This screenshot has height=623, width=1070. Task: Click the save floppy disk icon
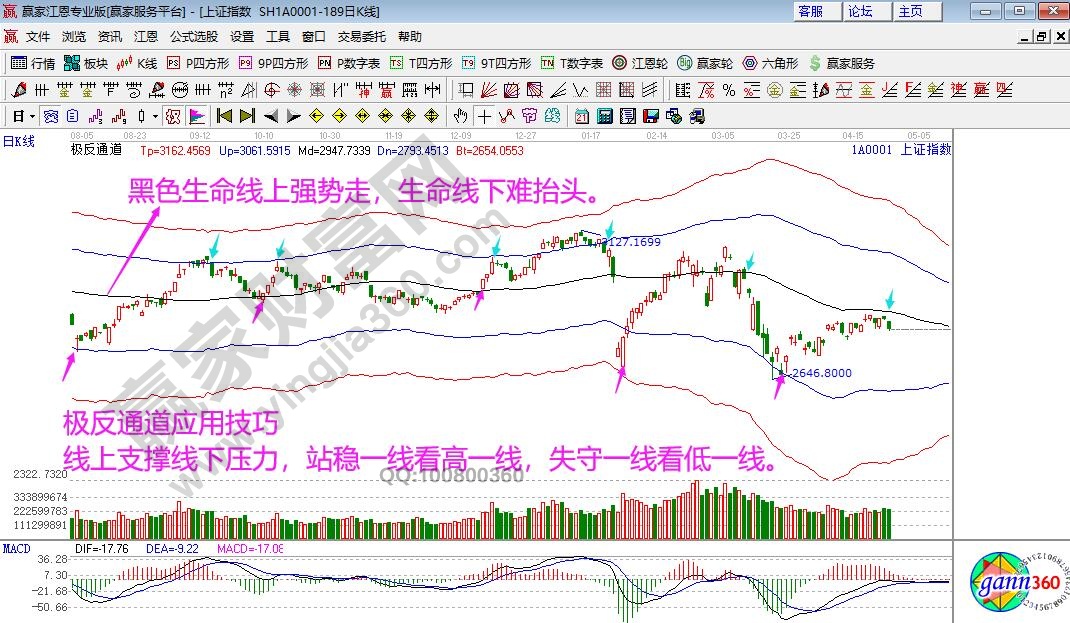click(x=650, y=115)
